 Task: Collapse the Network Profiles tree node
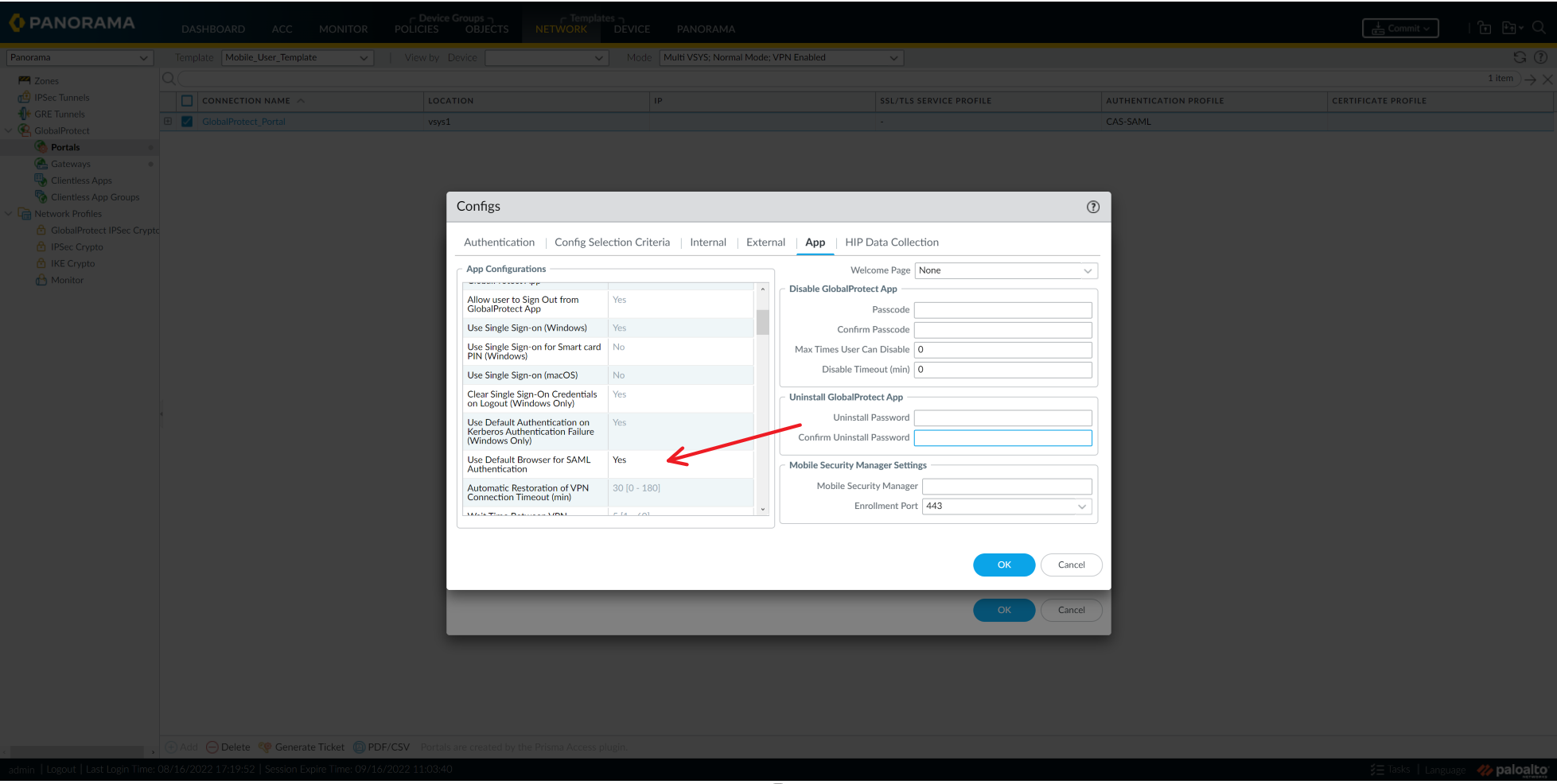coord(9,214)
